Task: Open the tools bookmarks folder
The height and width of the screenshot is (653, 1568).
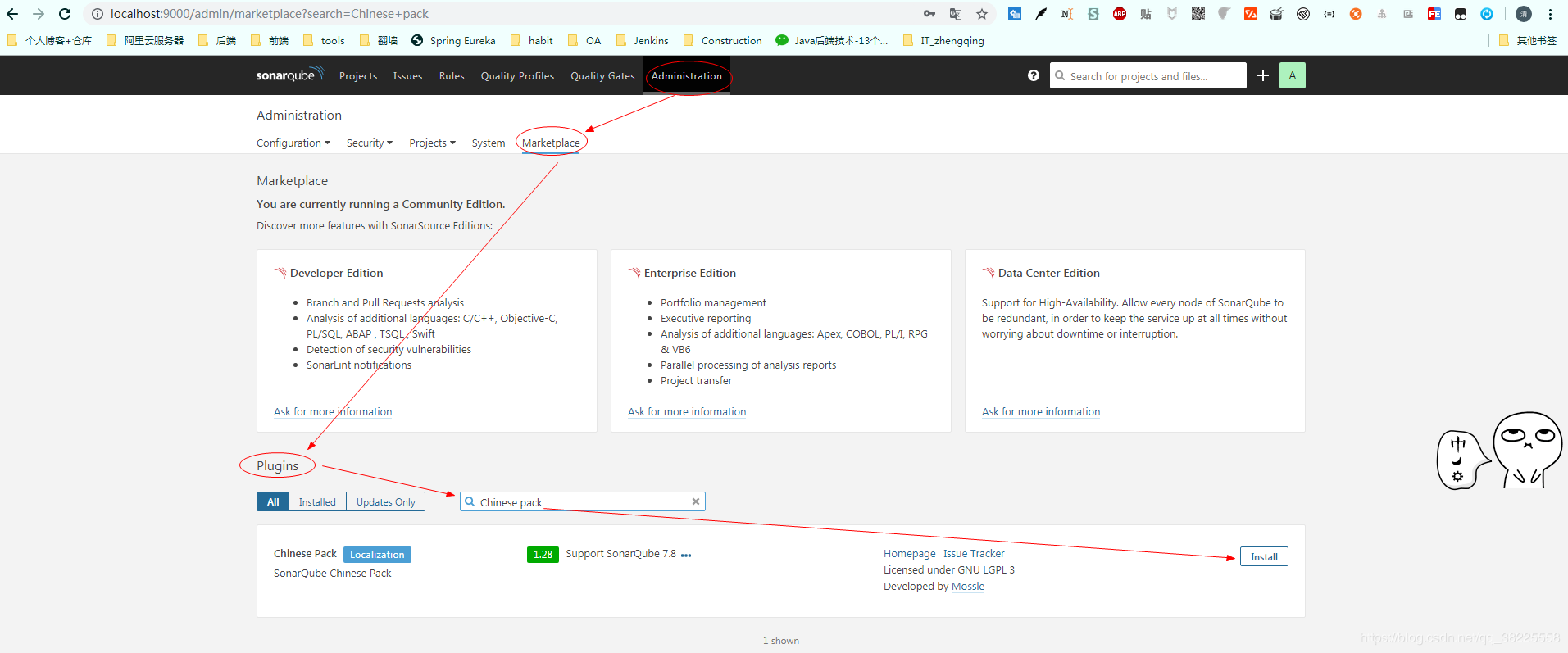Action: [324, 40]
